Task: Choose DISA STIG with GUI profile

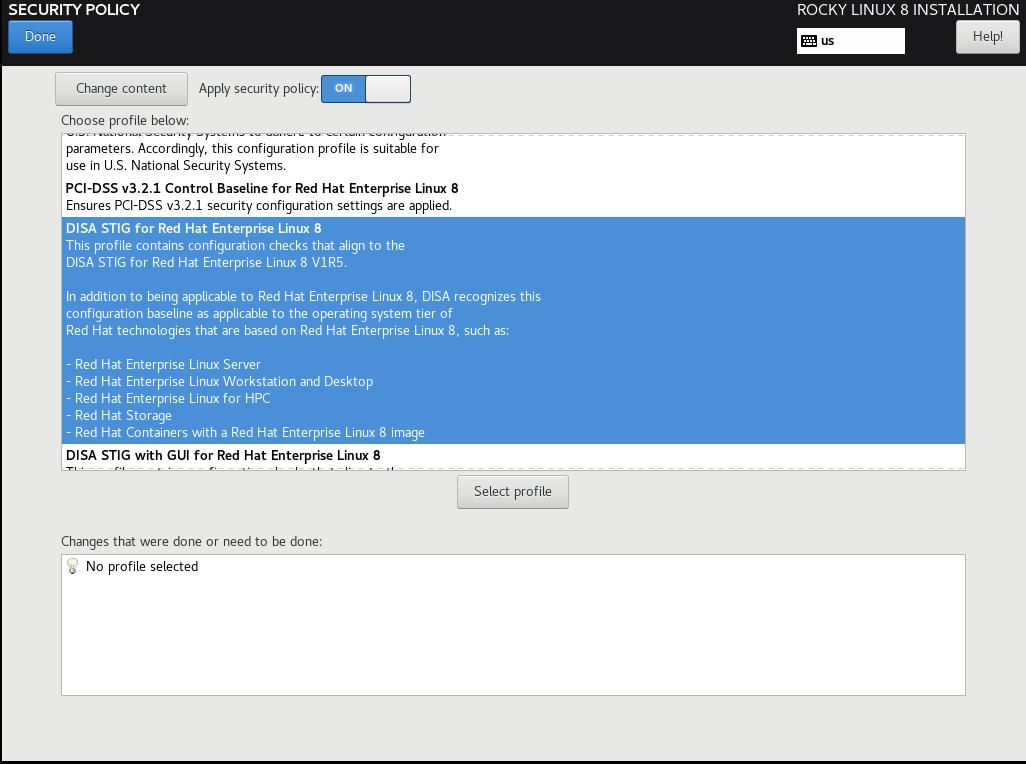Action: click(x=223, y=456)
